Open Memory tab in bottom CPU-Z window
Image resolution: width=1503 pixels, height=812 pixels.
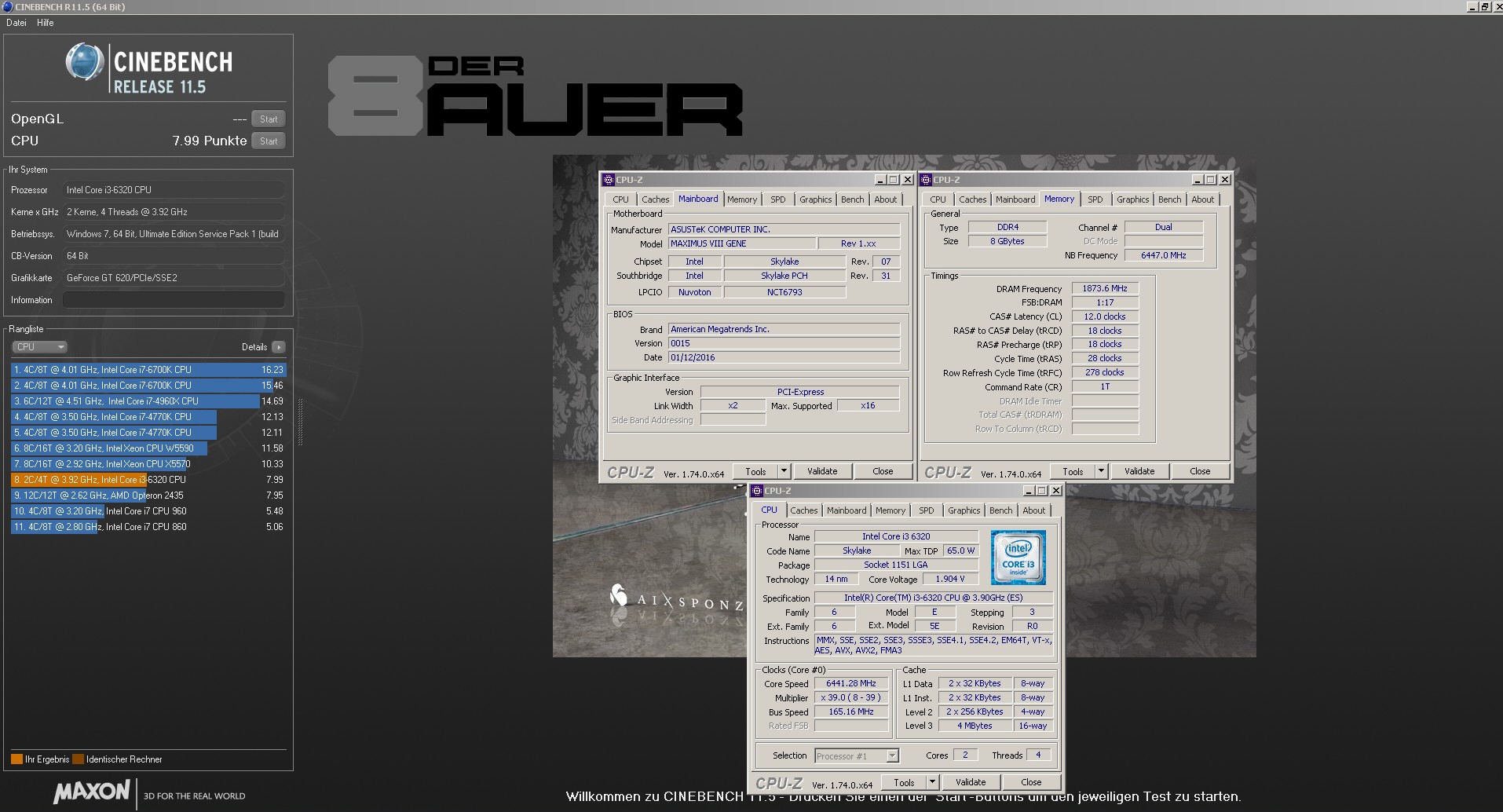[x=890, y=510]
